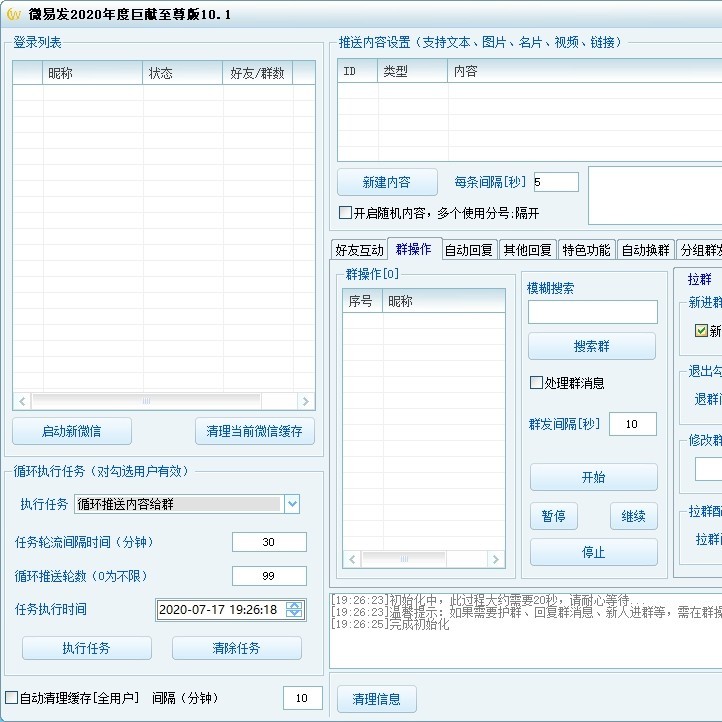
Task: Click the 清理信息 button
Action: pos(377,699)
